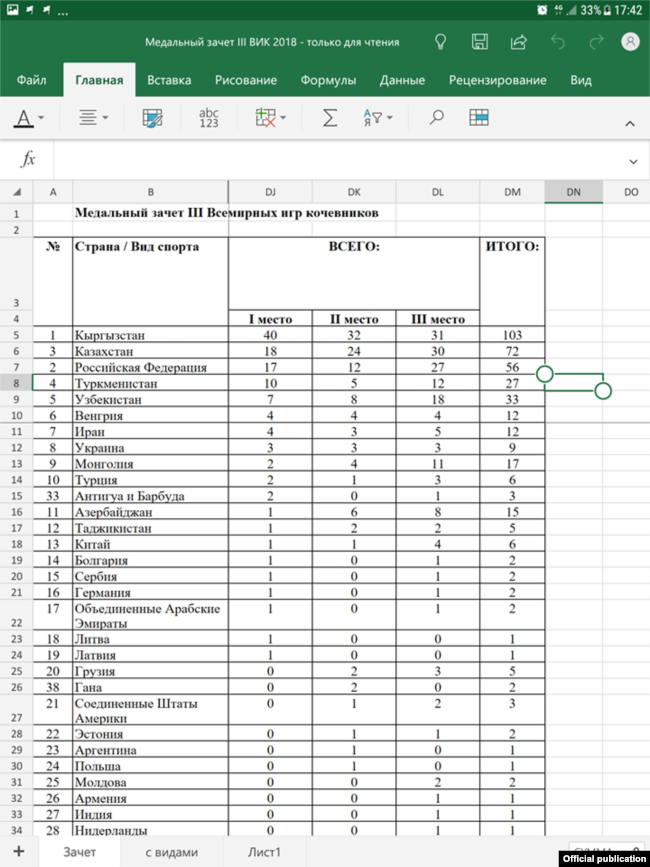
Task: Open Find with the magnifier icon
Action: (x=437, y=117)
